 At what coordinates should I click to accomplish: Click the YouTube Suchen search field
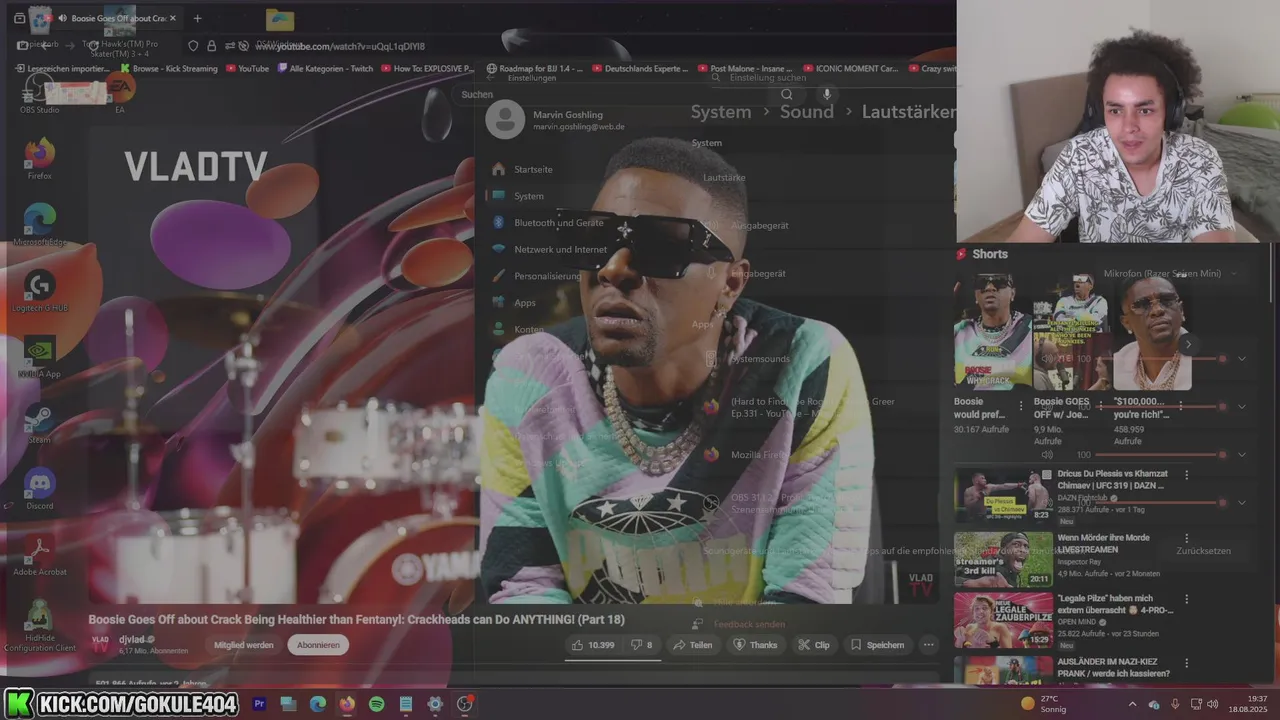pyautogui.click(x=615, y=95)
